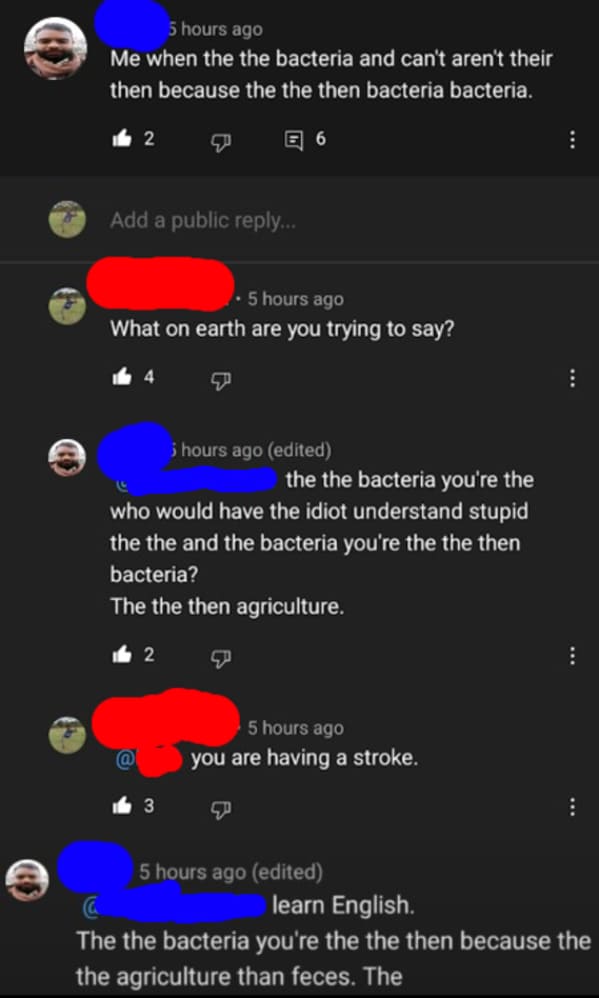Open the bearded commenter's avatar on top comment
The width and height of the screenshot is (599, 998).
pos(55,48)
